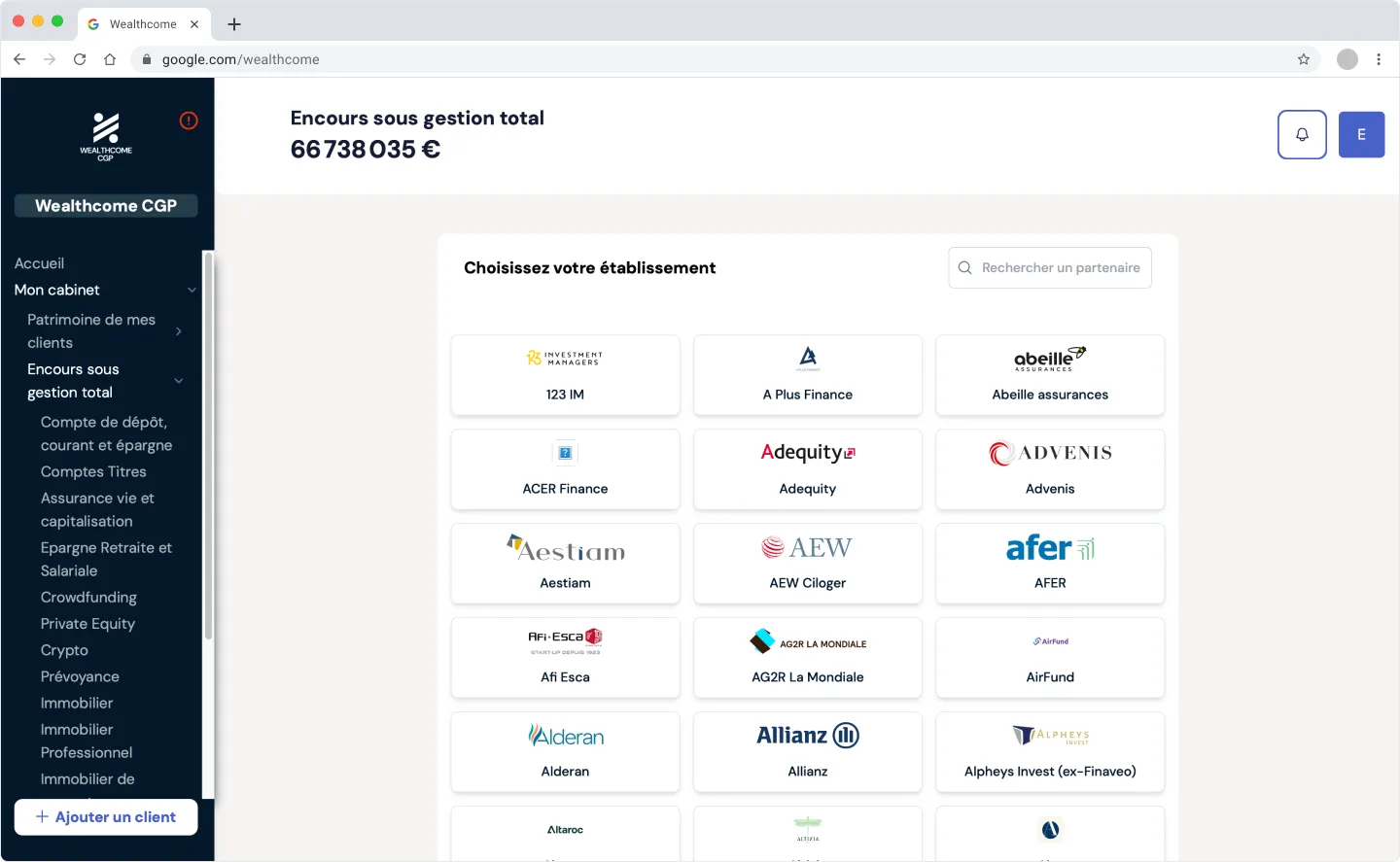Select the Alderan logo
The height and width of the screenshot is (862, 1400).
[565, 736]
